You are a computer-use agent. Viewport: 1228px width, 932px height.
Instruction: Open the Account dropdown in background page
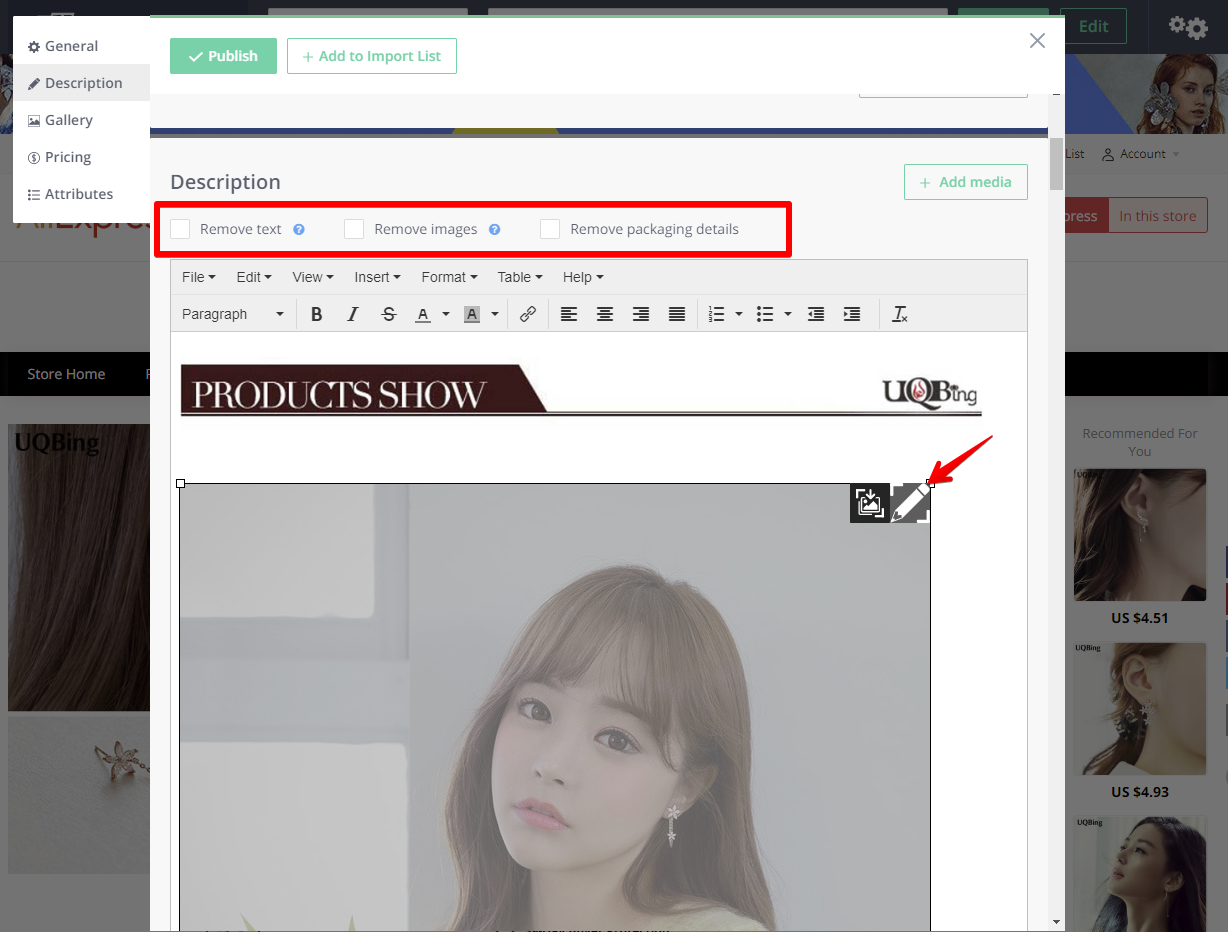point(1141,154)
